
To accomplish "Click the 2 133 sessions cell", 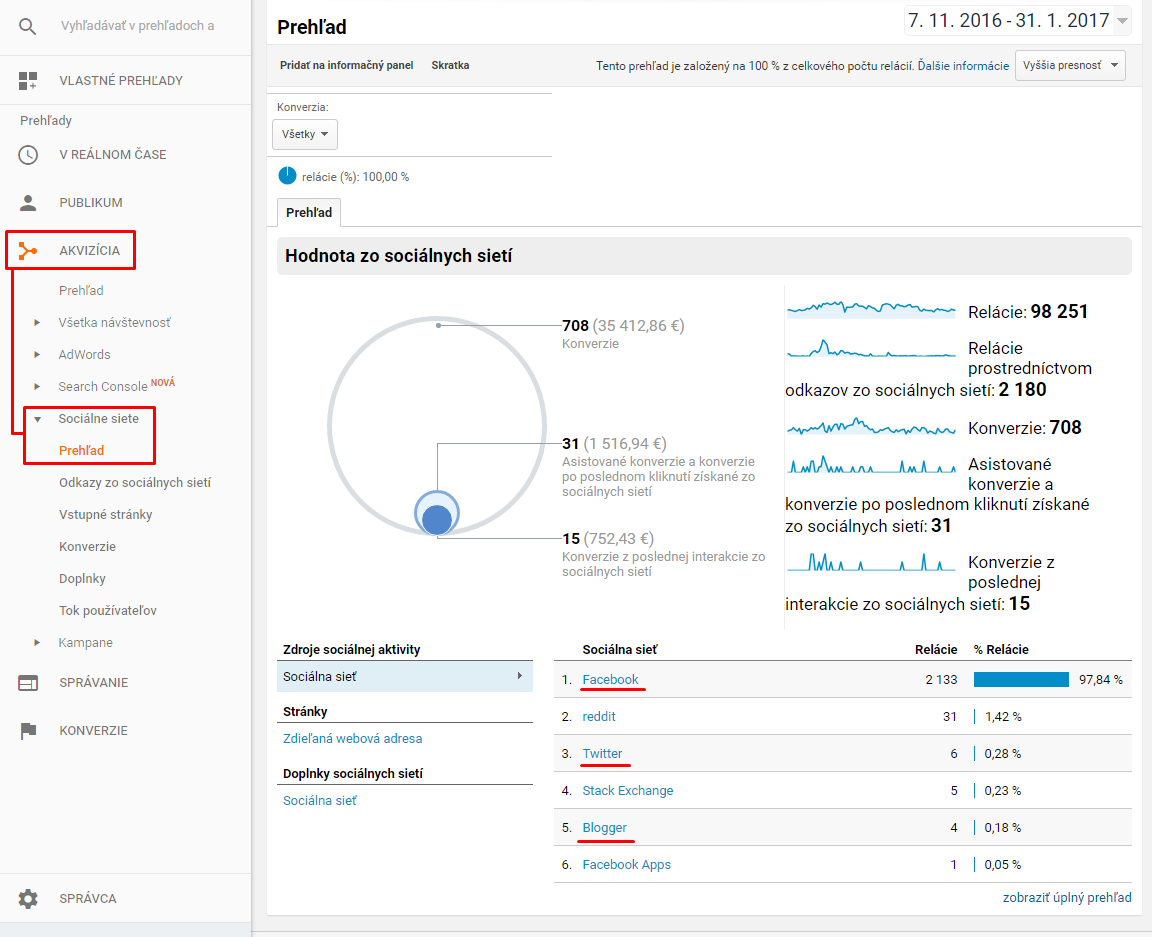I will coord(941,680).
